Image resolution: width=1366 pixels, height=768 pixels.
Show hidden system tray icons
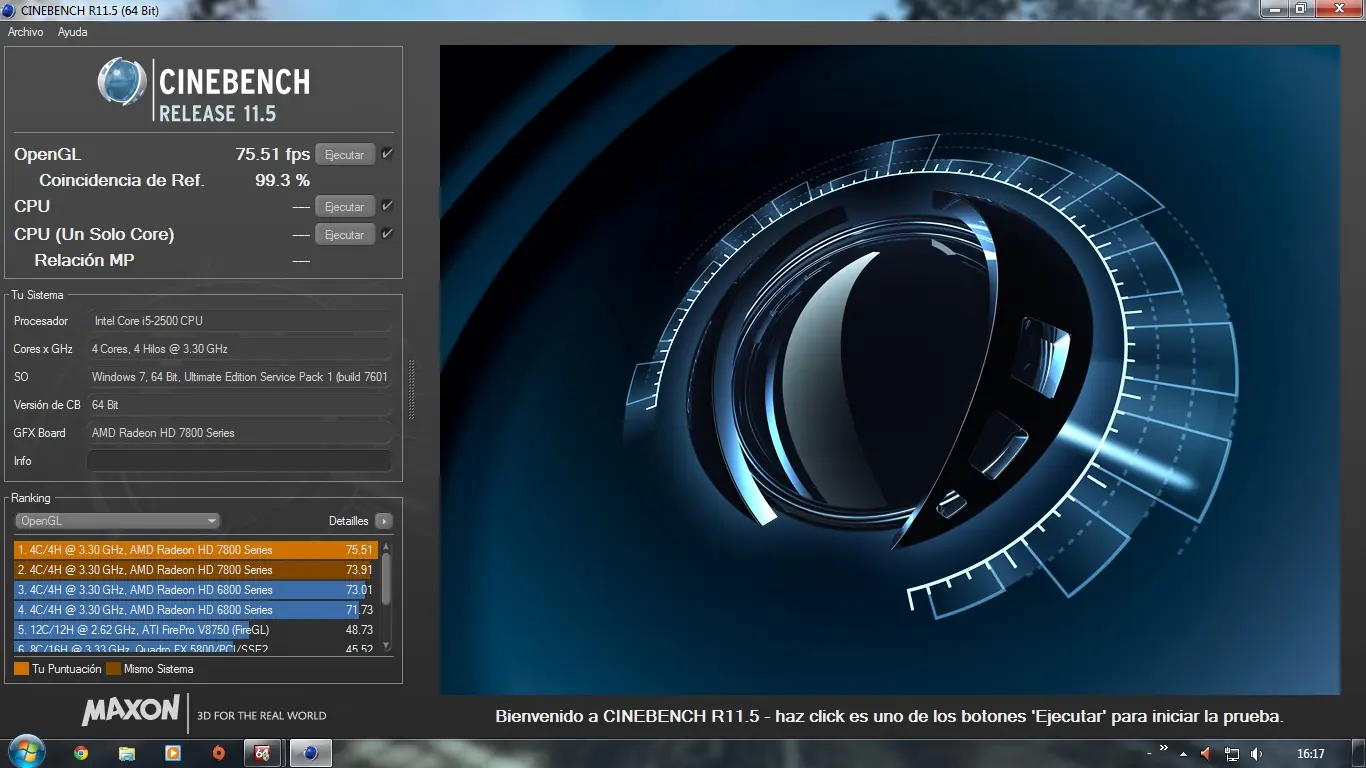(1184, 754)
